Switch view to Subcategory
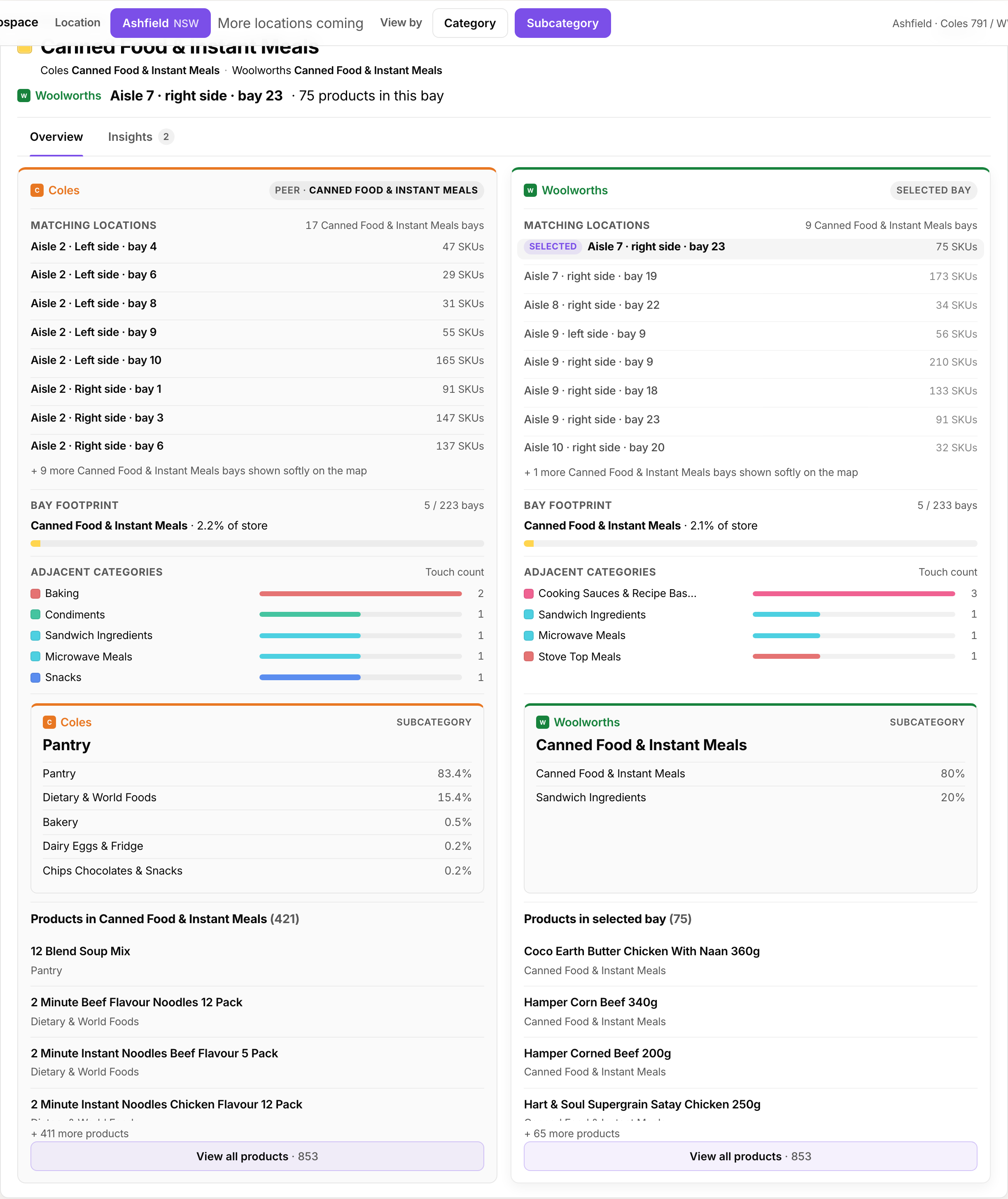The image size is (1008, 1199). click(562, 23)
